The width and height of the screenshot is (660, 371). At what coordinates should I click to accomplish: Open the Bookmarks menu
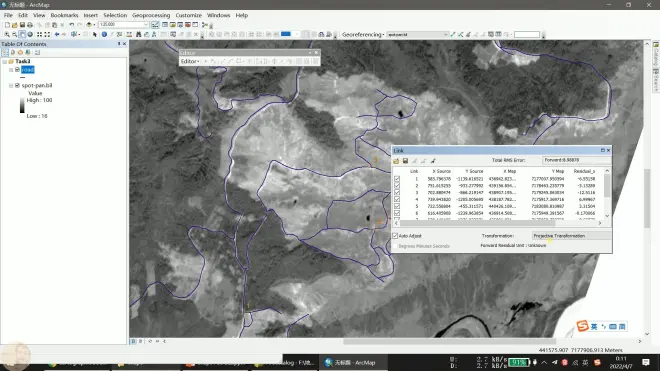click(64, 15)
